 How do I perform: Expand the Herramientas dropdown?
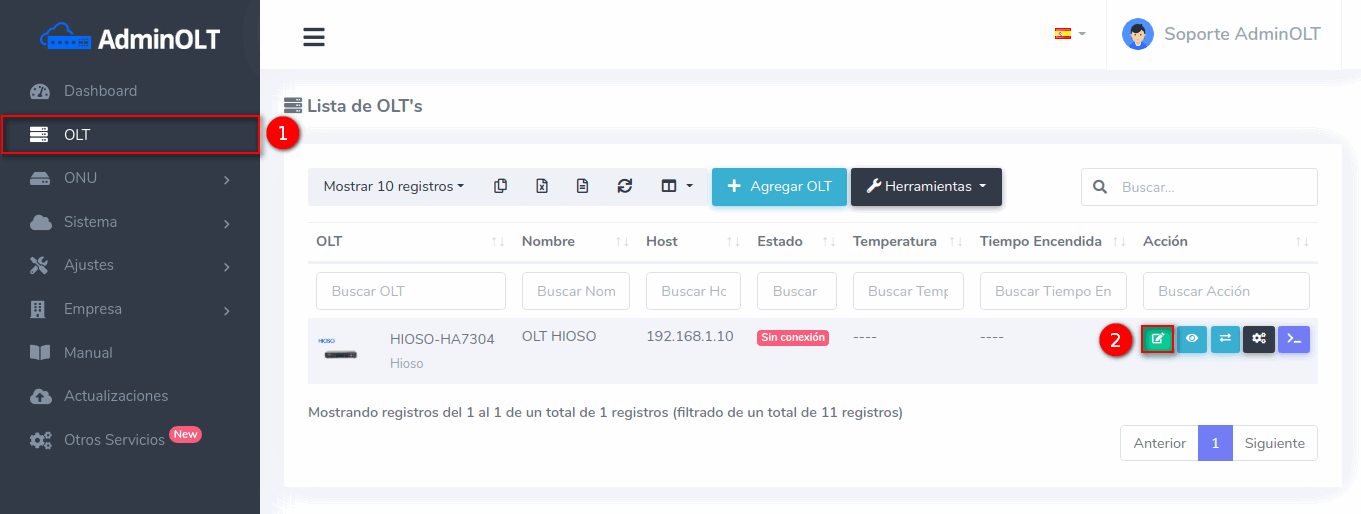(926, 186)
